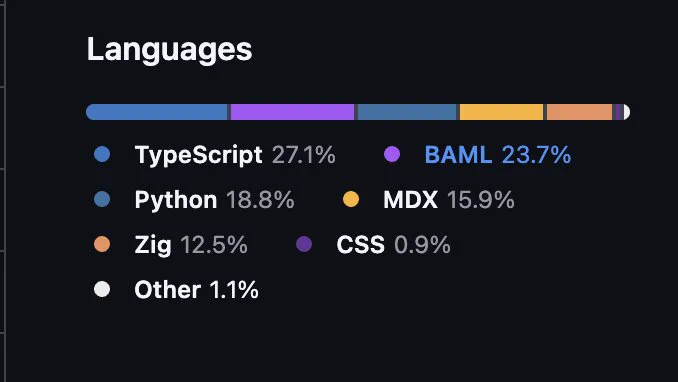Viewport: 678px width, 382px height.
Task: Click the TypeScript segment of language bar
Action: coord(157,112)
